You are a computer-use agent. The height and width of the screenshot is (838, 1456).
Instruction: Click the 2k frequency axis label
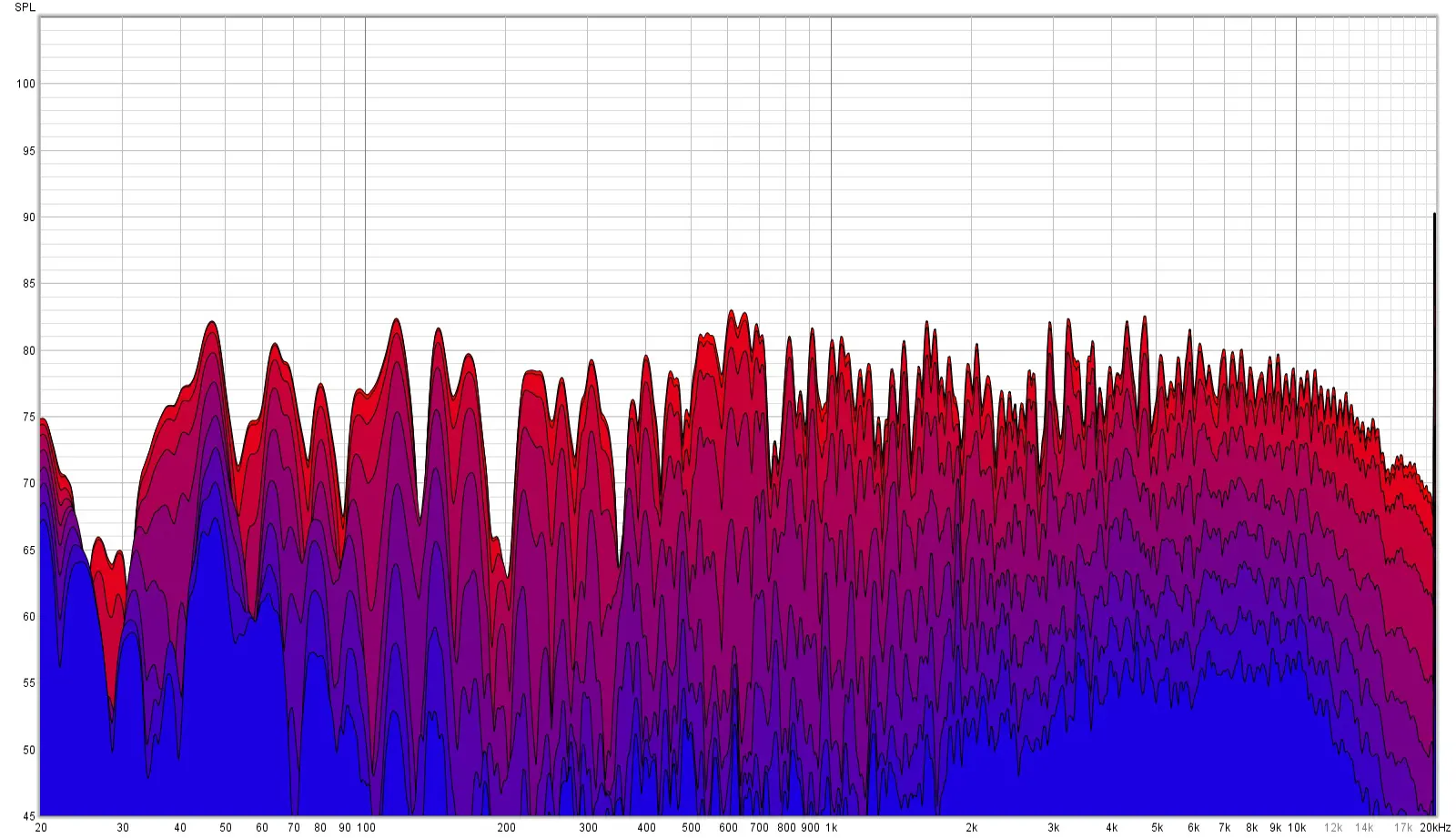971,828
